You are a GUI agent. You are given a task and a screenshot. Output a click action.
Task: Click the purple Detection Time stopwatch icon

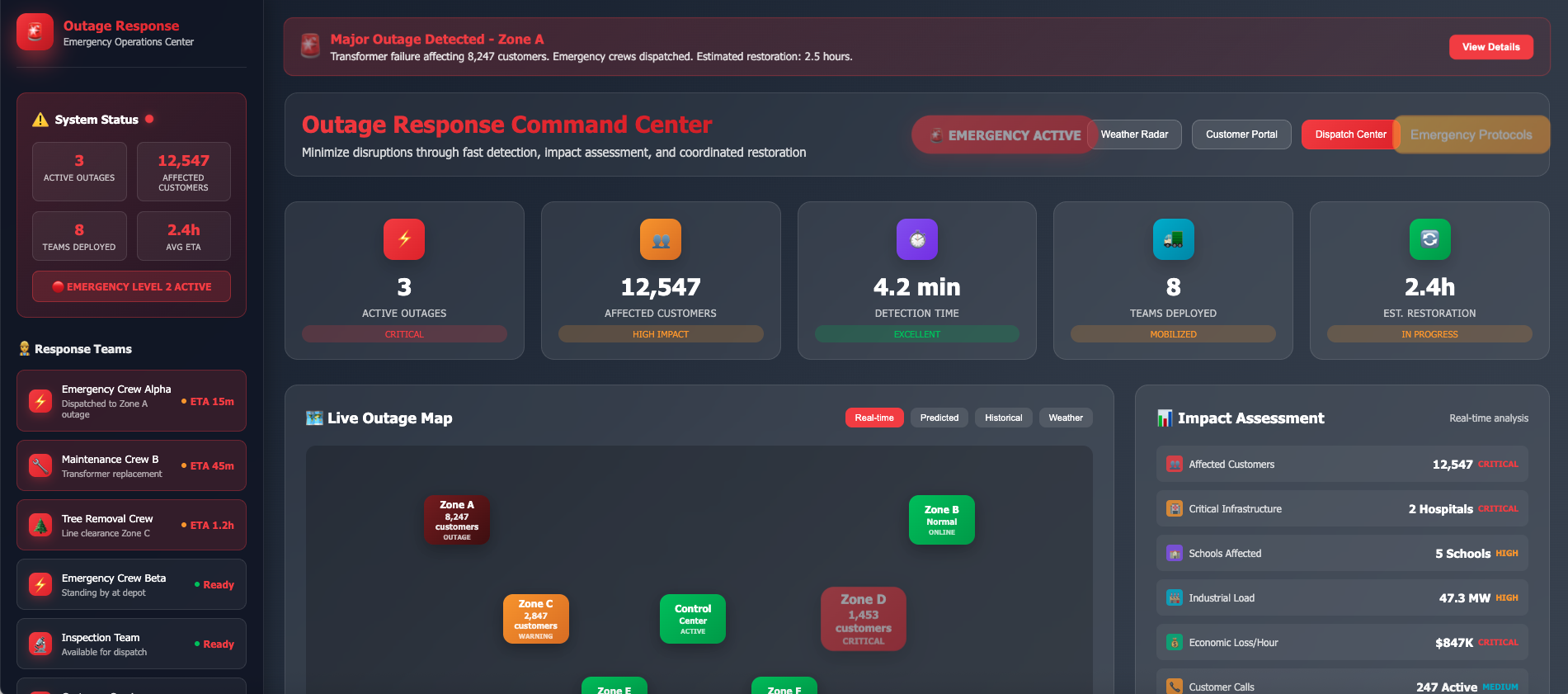pyautogui.click(x=917, y=239)
